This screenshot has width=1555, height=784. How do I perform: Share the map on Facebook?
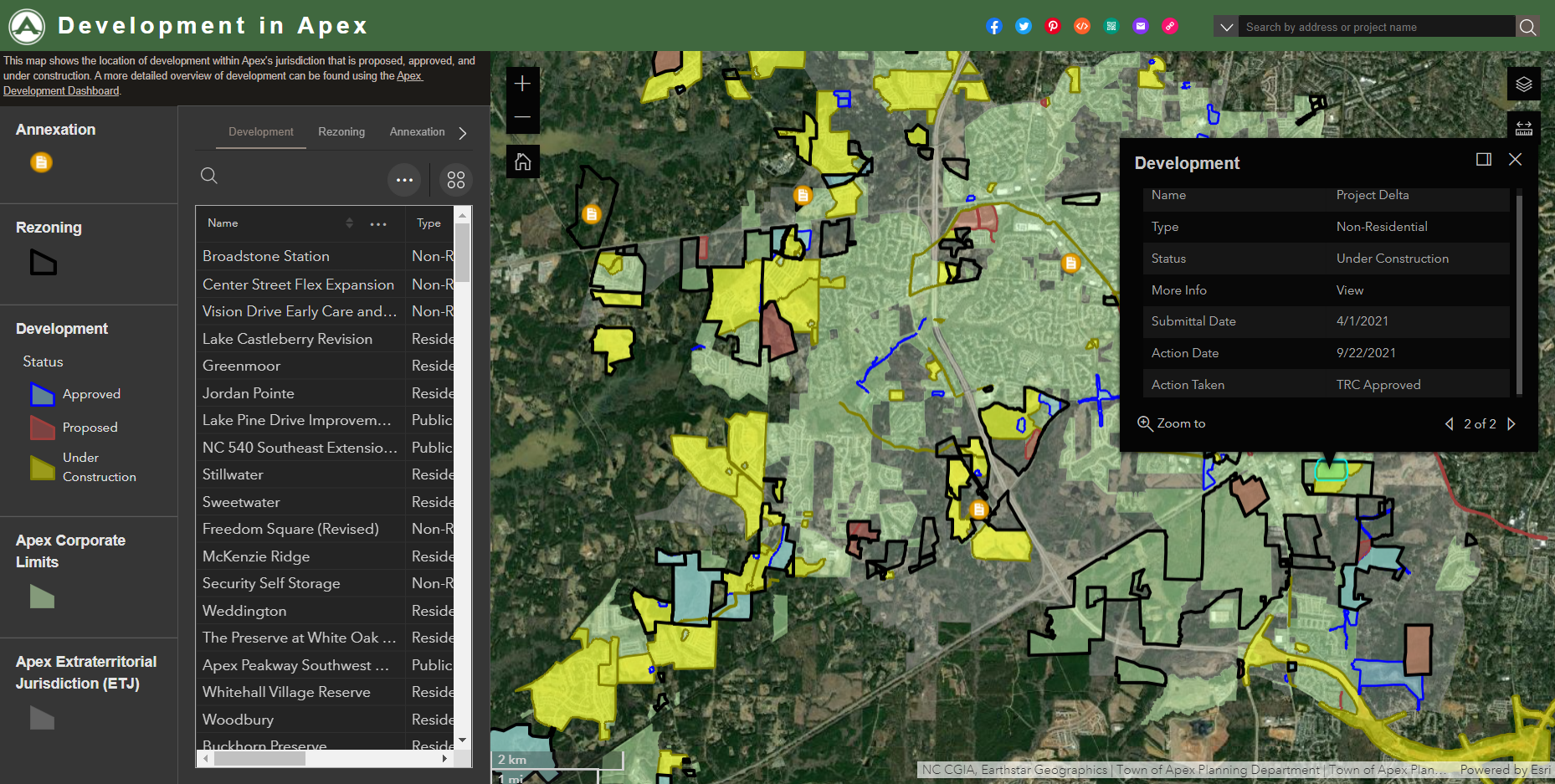click(994, 26)
